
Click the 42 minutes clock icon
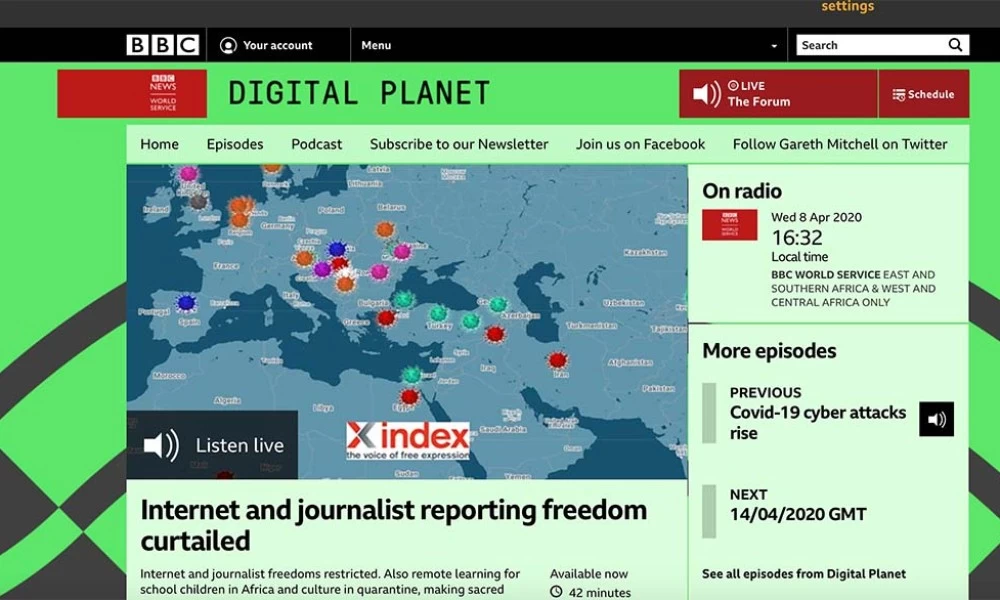coord(556,592)
